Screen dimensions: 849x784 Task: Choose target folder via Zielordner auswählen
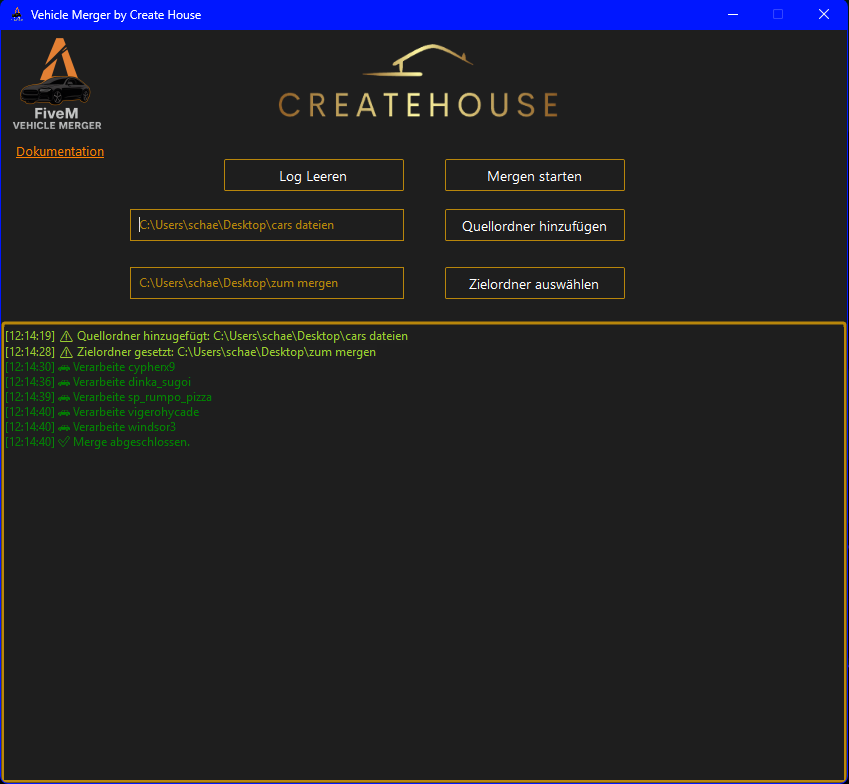pyautogui.click(x=534, y=284)
